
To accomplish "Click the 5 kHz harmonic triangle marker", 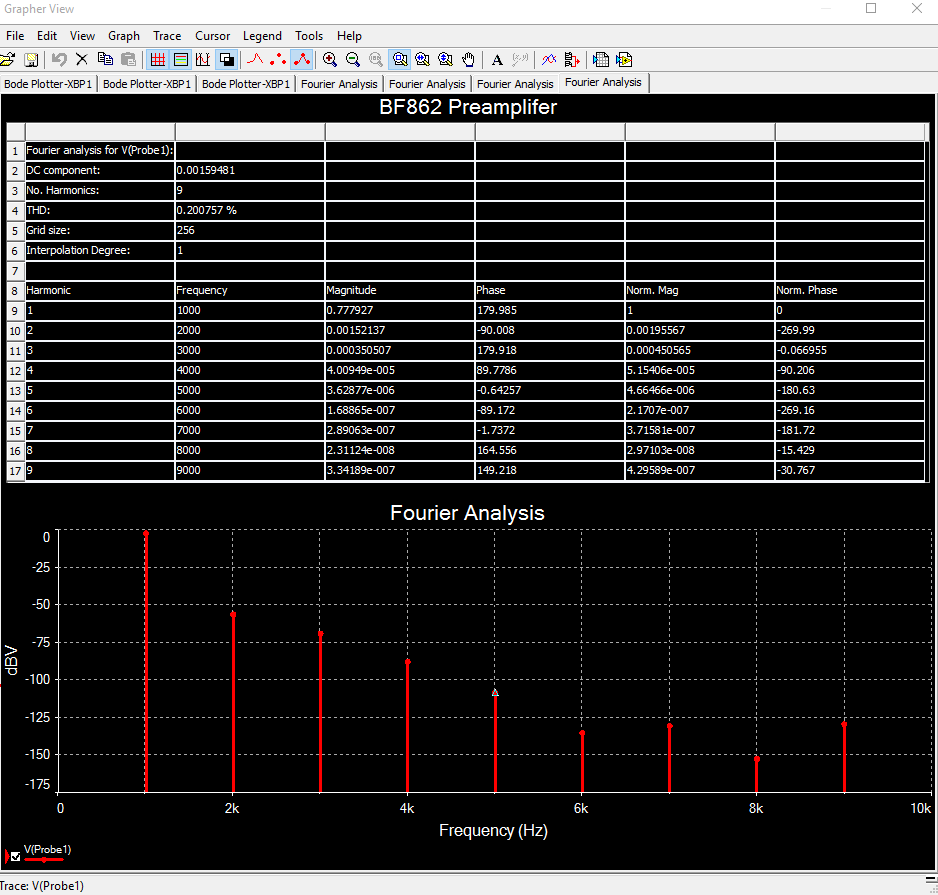I will (x=495, y=693).
